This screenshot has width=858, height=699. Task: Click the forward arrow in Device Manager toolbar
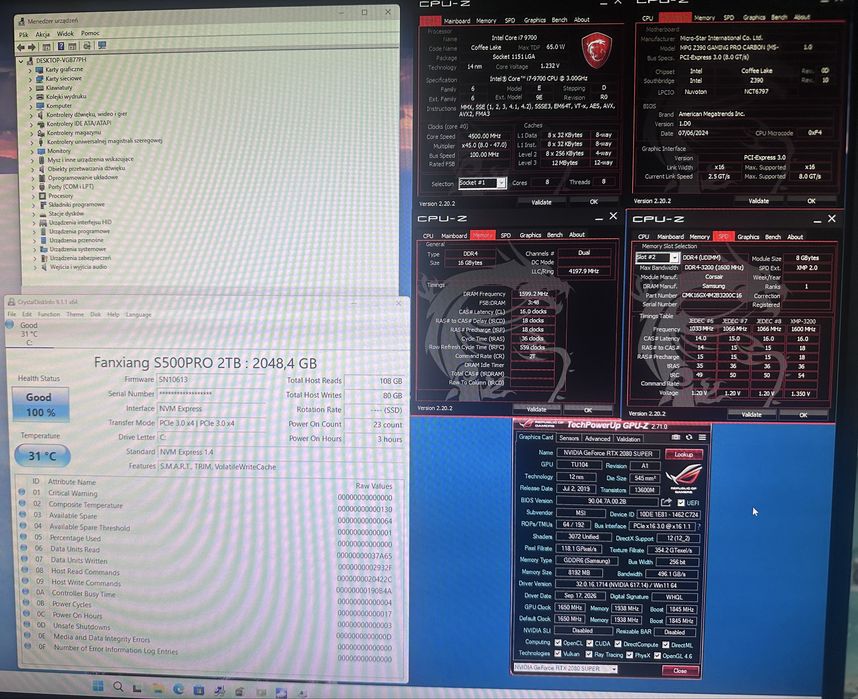[x=32, y=47]
